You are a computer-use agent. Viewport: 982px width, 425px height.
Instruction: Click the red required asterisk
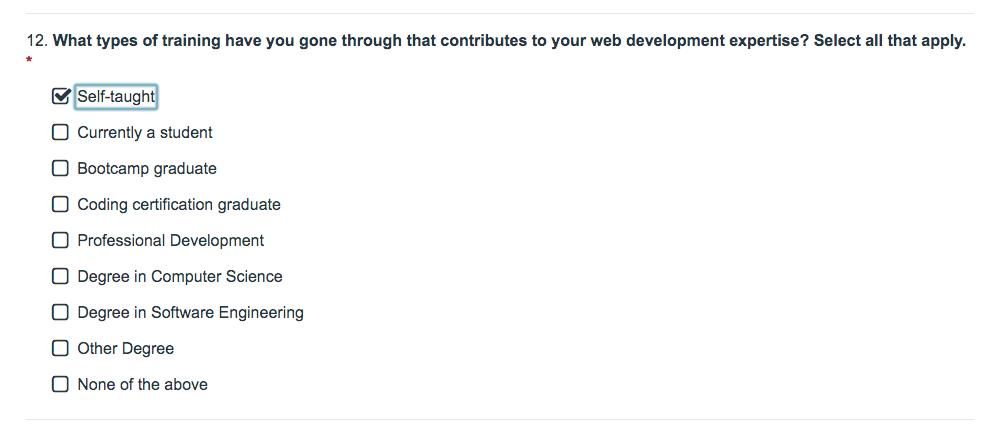[29, 61]
